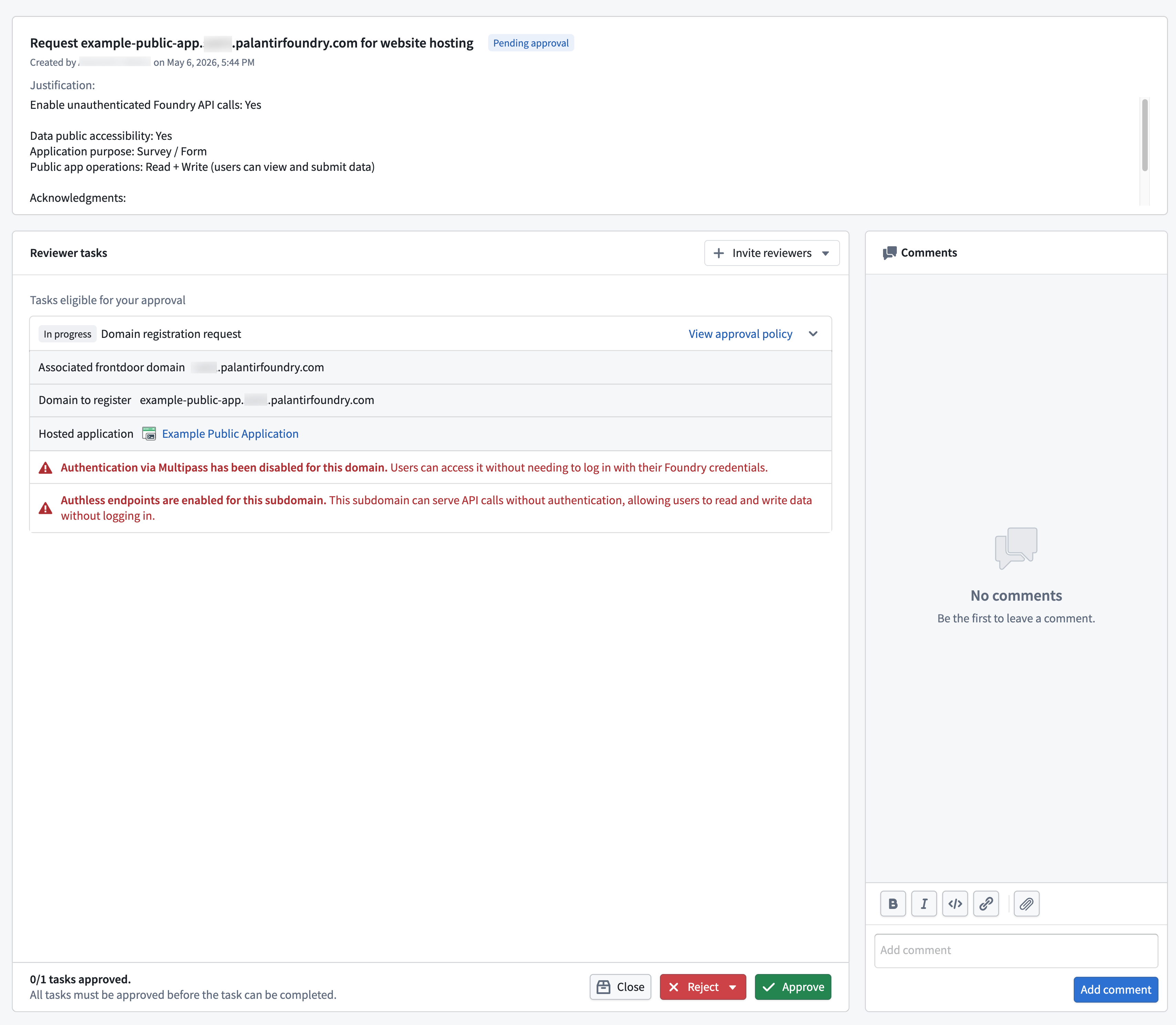Viewport: 1176px width, 1025px height.
Task: Select 'Acknowledgments:' line in justification
Action: tap(78, 198)
